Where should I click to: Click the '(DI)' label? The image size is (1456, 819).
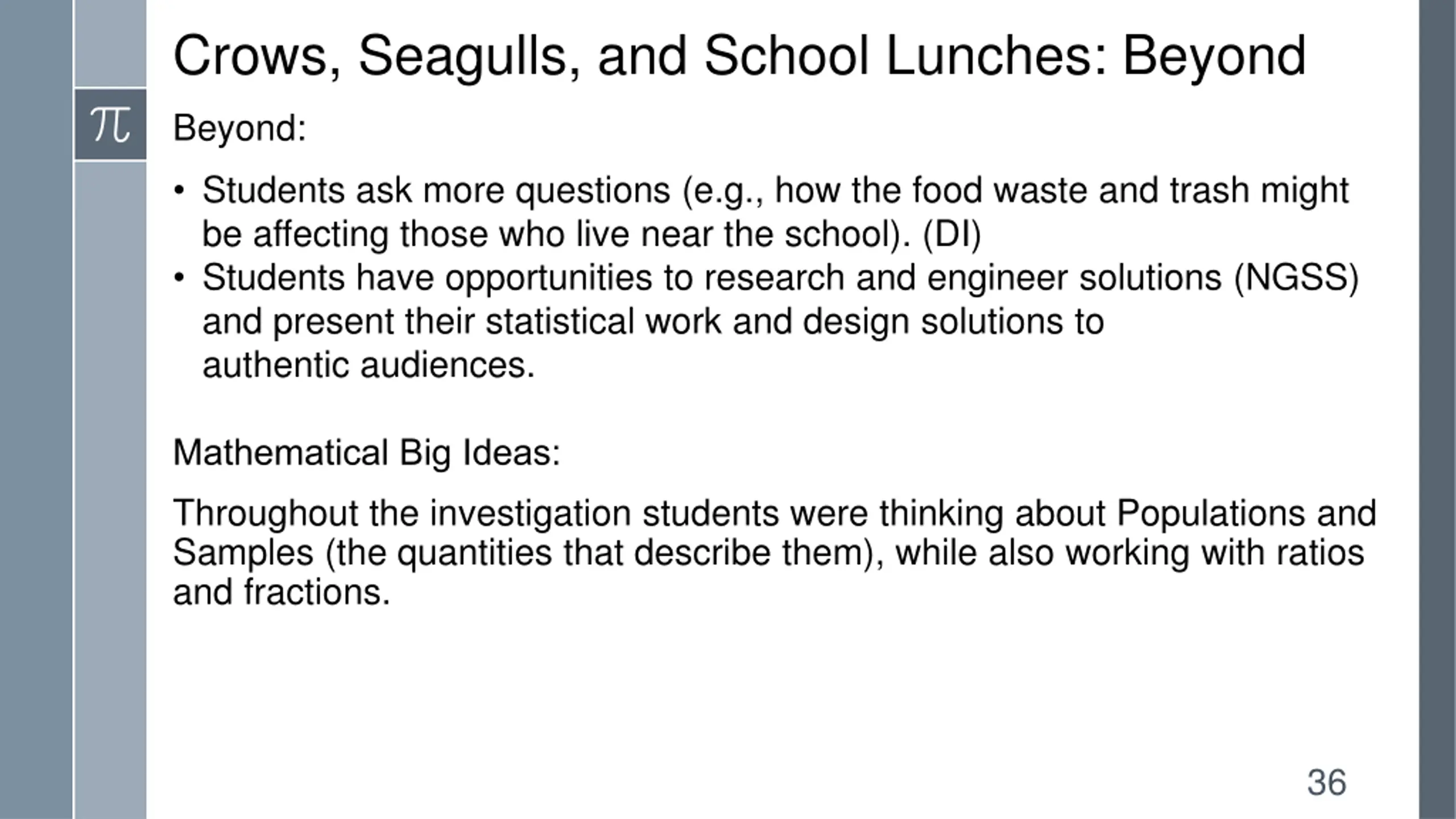(952, 234)
